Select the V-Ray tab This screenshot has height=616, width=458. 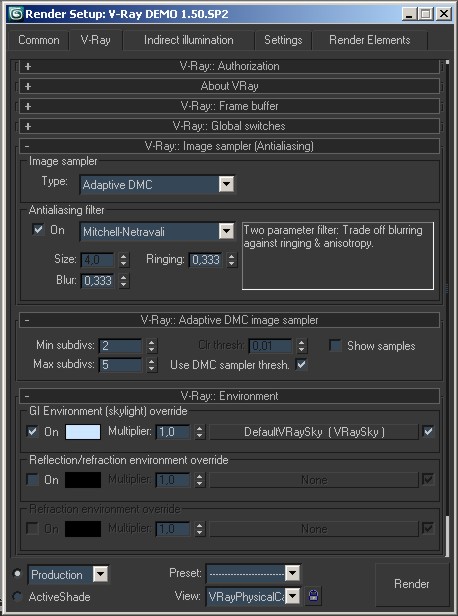[95, 40]
